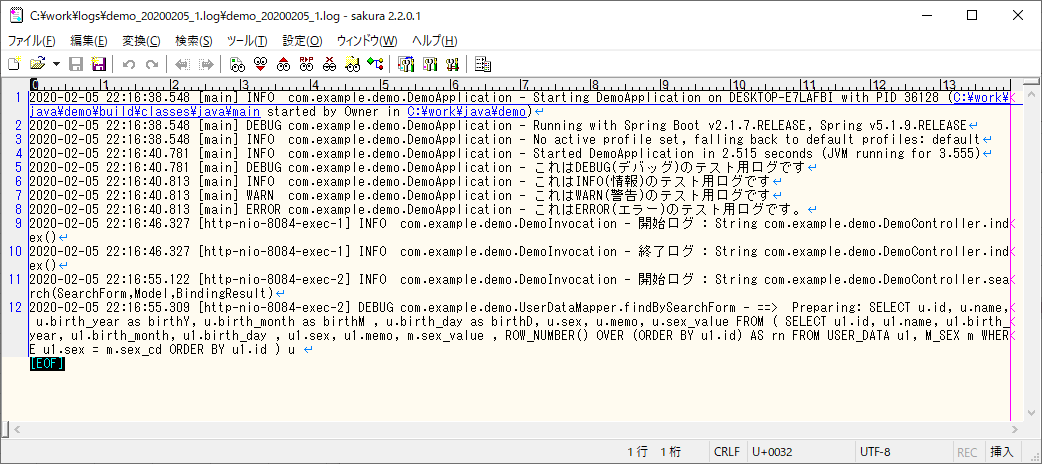Open the type-specific settings icon
The image size is (1042, 464).
[430, 64]
